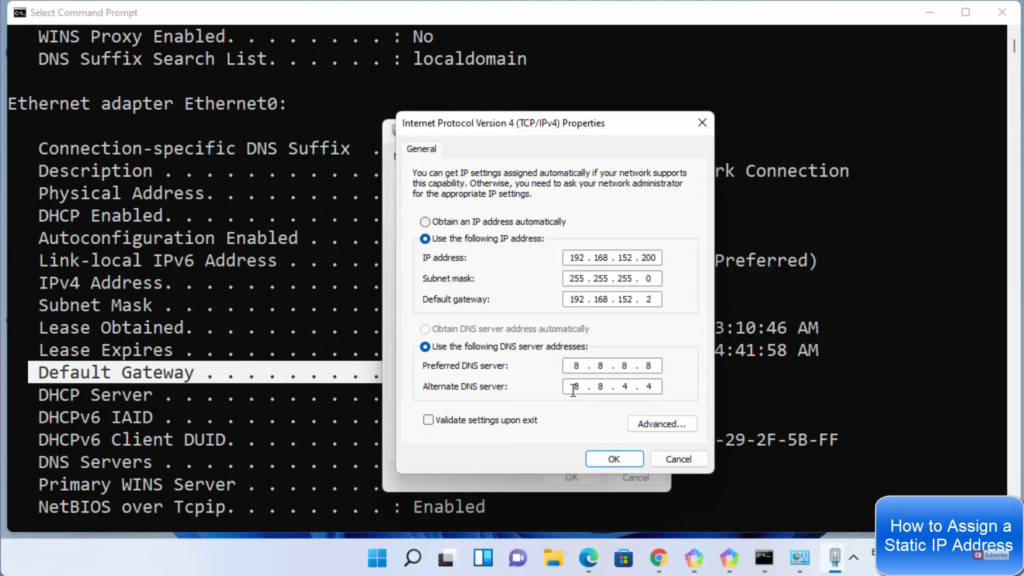Open the Widgets icon on the taskbar

click(483, 558)
